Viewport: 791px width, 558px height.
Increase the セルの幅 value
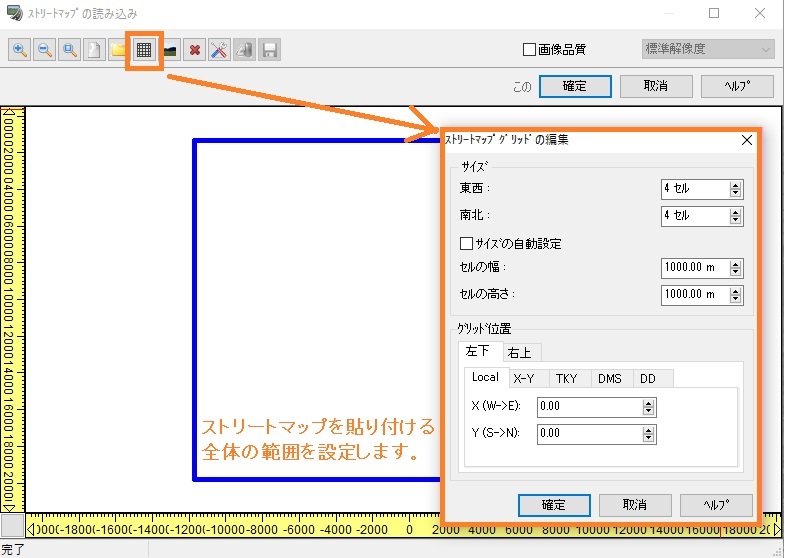tap(736, 264)
